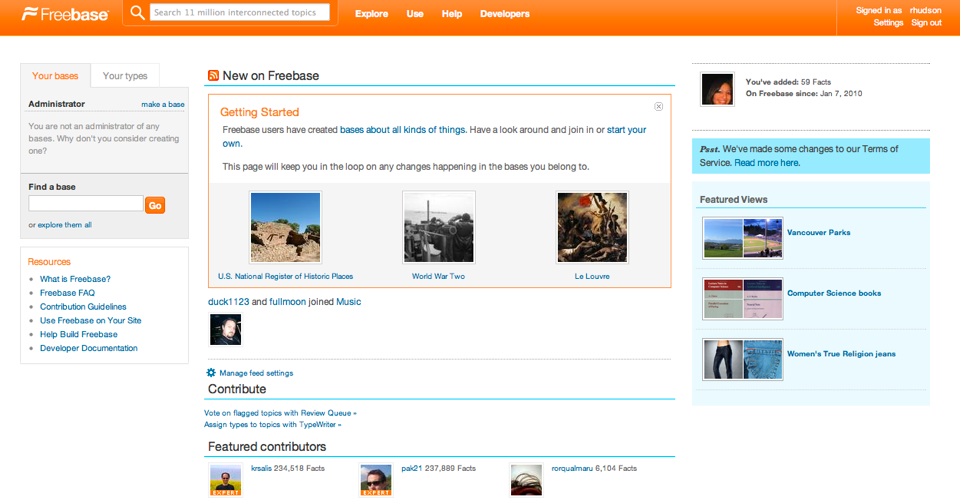Open the Vancouver Parks view link
The width and height of the screenshot is (962, 504).
818,232
